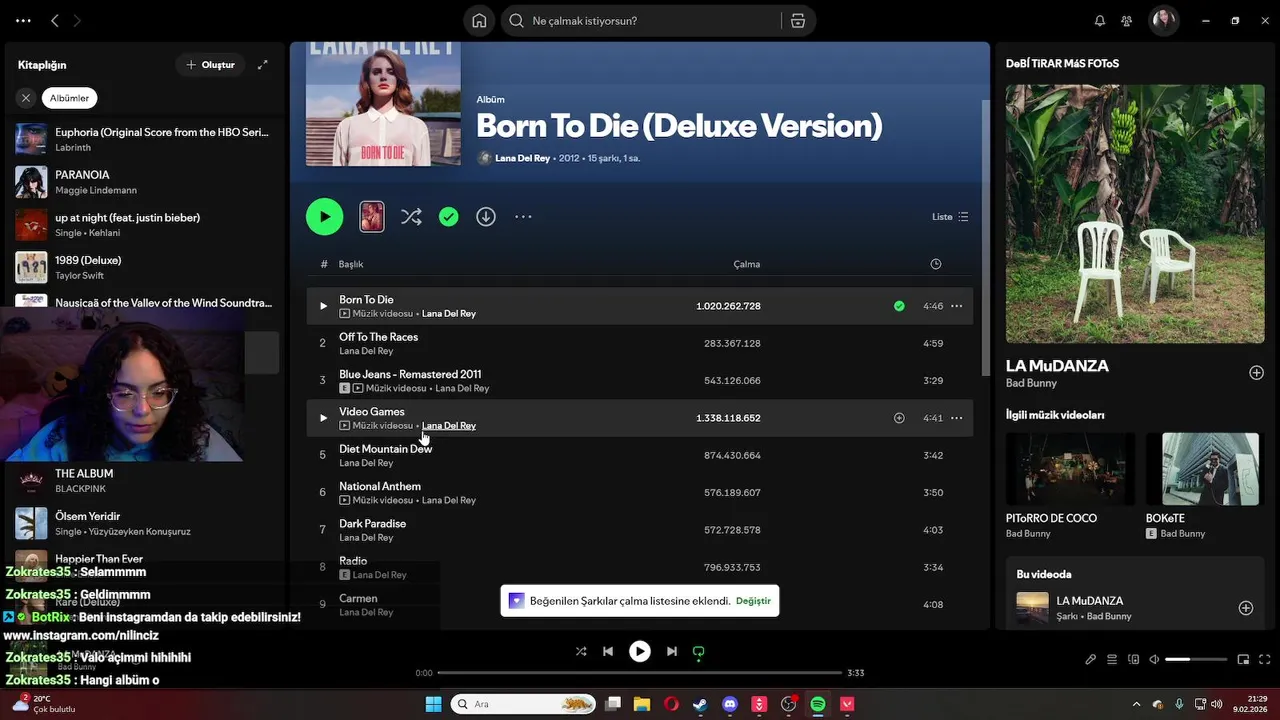Click Değiştir in the notification toast
This screenshot has width=1280, height=720.
pos(753,601)
